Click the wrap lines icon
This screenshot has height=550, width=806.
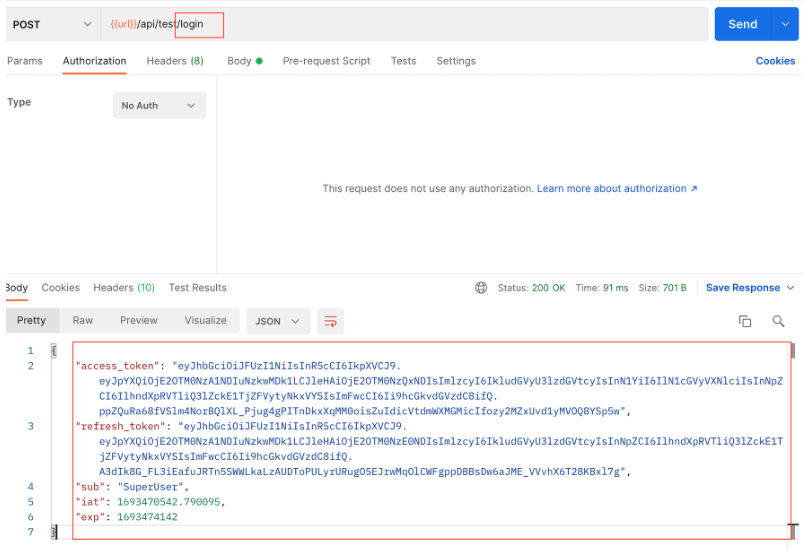coord(330,321)
